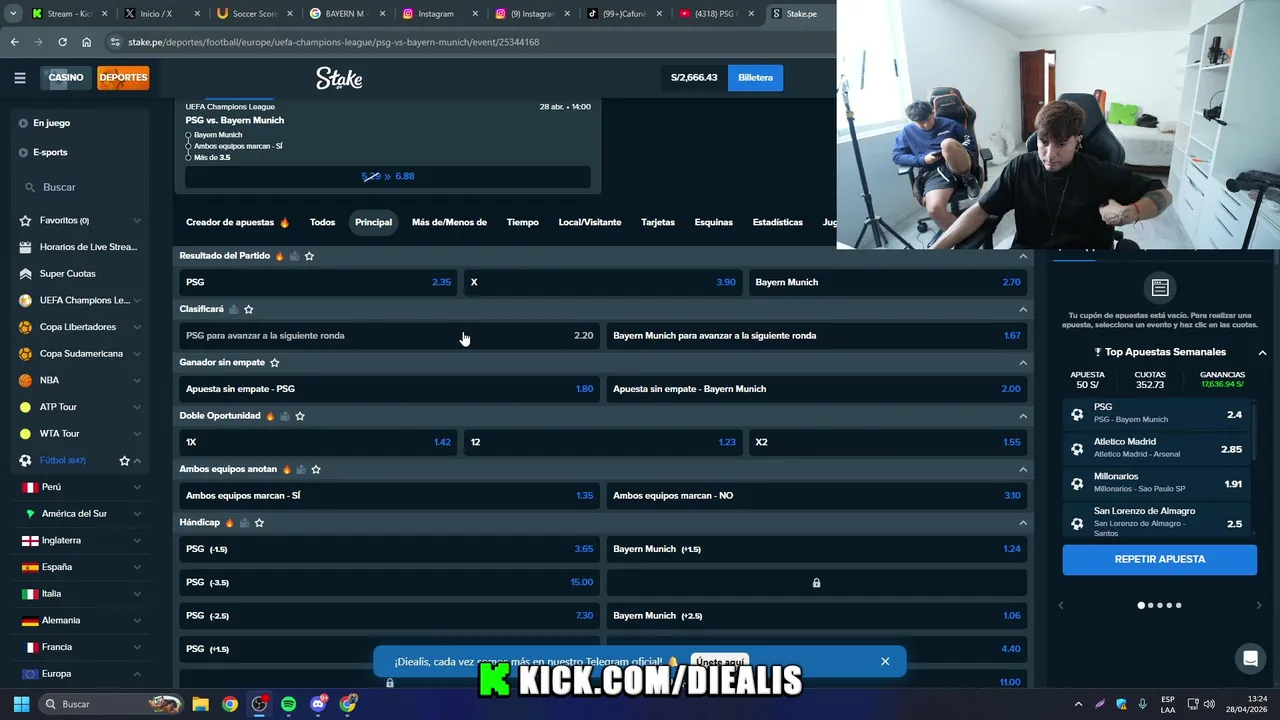Collapse the Top Apuestas Semanales panel
1280x720 pixels.
pyautogui.click(x=1262, y=352)
